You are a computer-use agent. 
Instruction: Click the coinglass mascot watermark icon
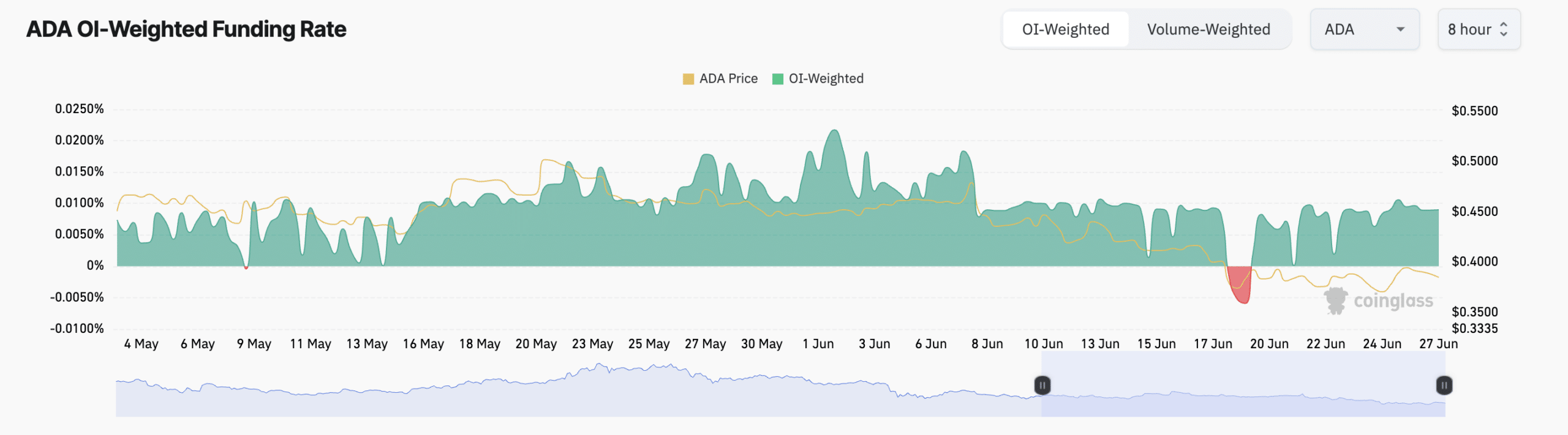coord(1336,300)
